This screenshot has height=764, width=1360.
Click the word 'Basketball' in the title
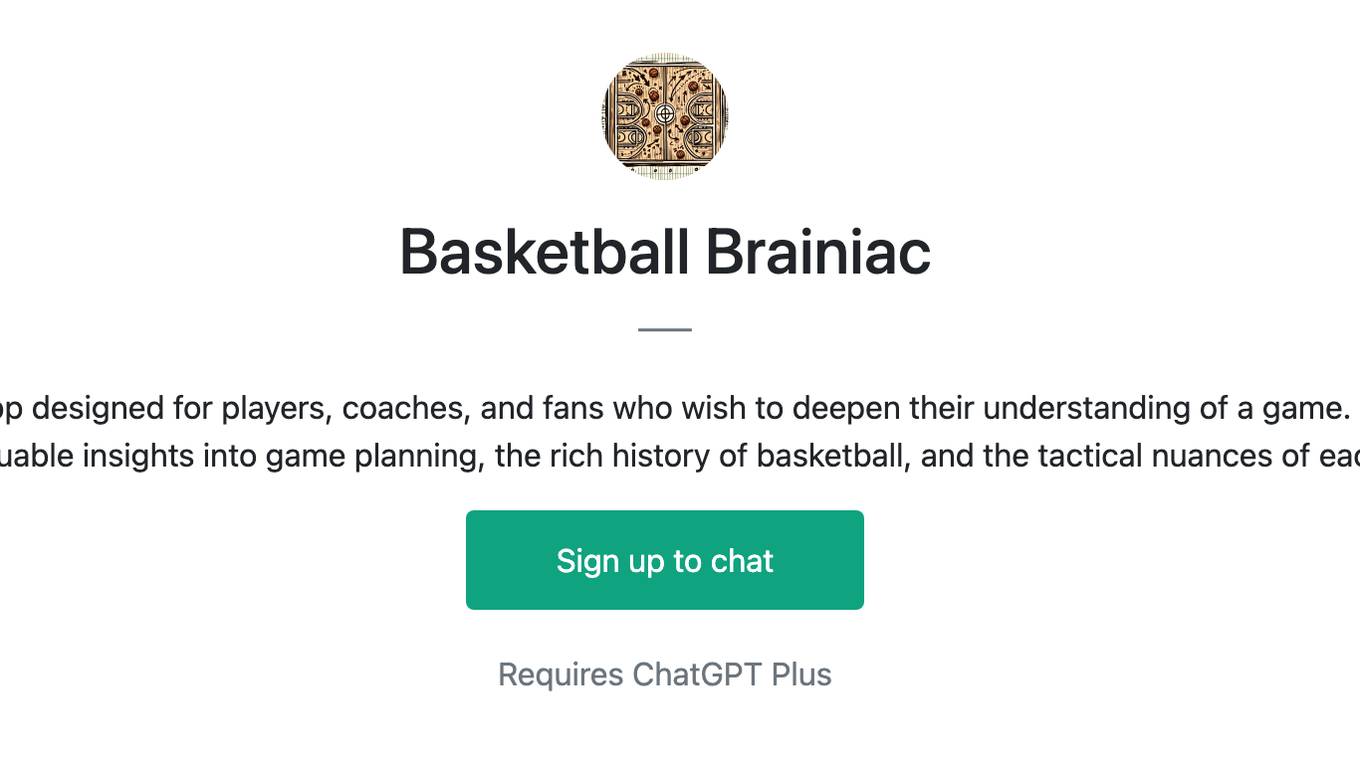pos(546,252)
